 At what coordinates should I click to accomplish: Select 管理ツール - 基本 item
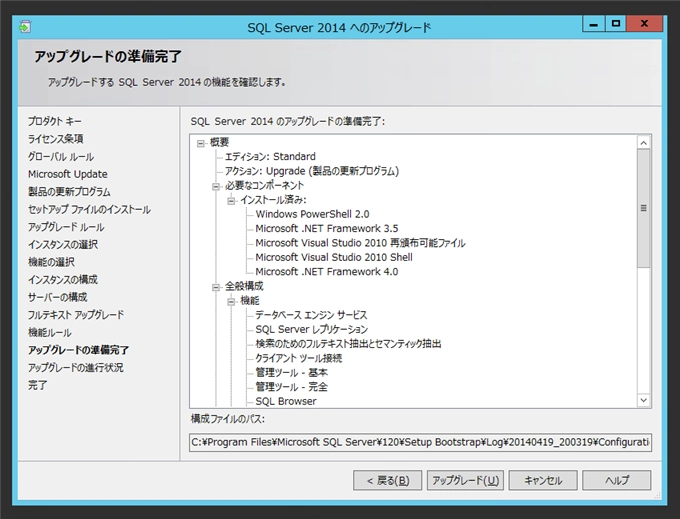(291, 372)
